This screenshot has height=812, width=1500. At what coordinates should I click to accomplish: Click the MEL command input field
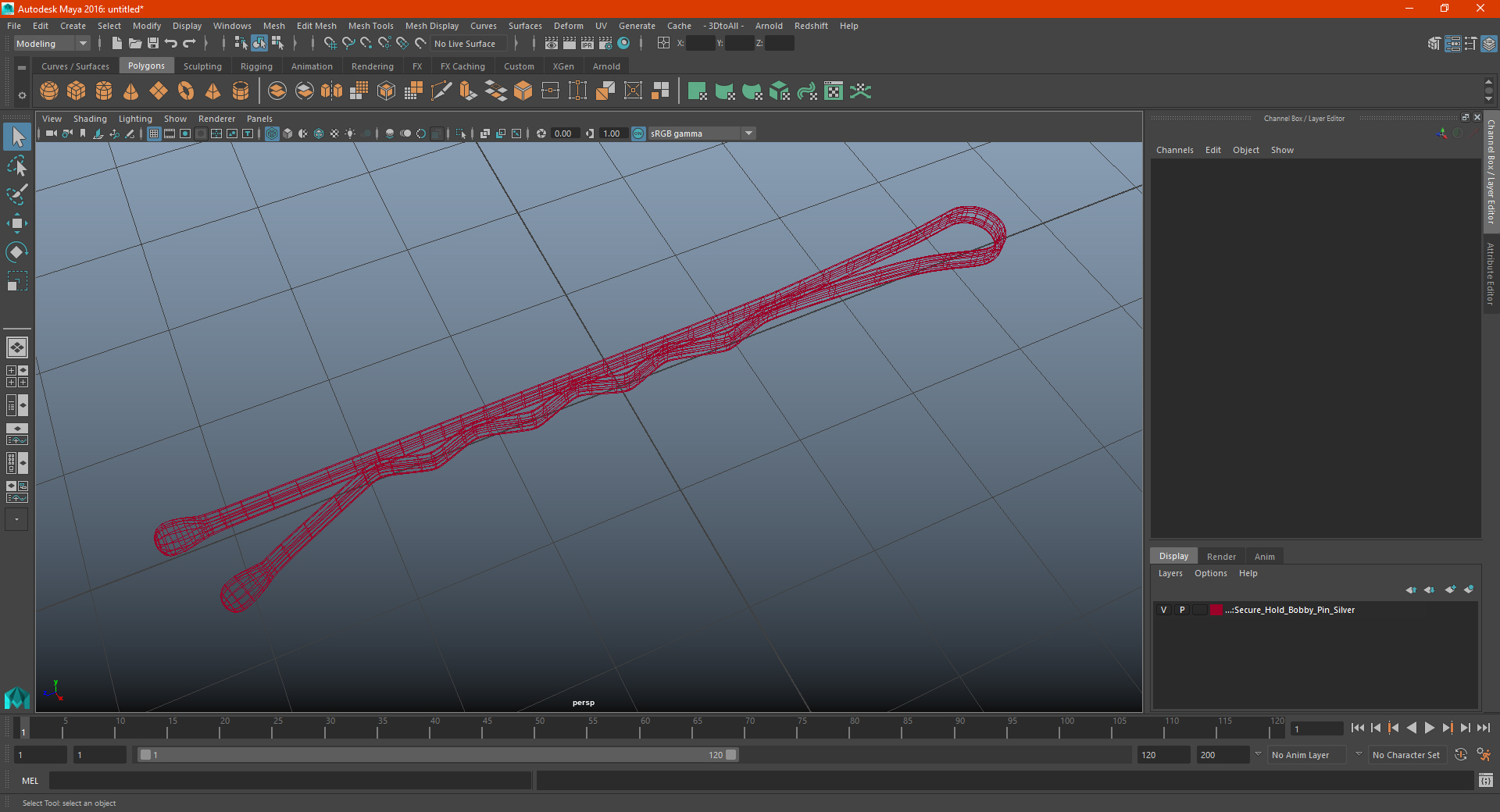coord(290,781)
